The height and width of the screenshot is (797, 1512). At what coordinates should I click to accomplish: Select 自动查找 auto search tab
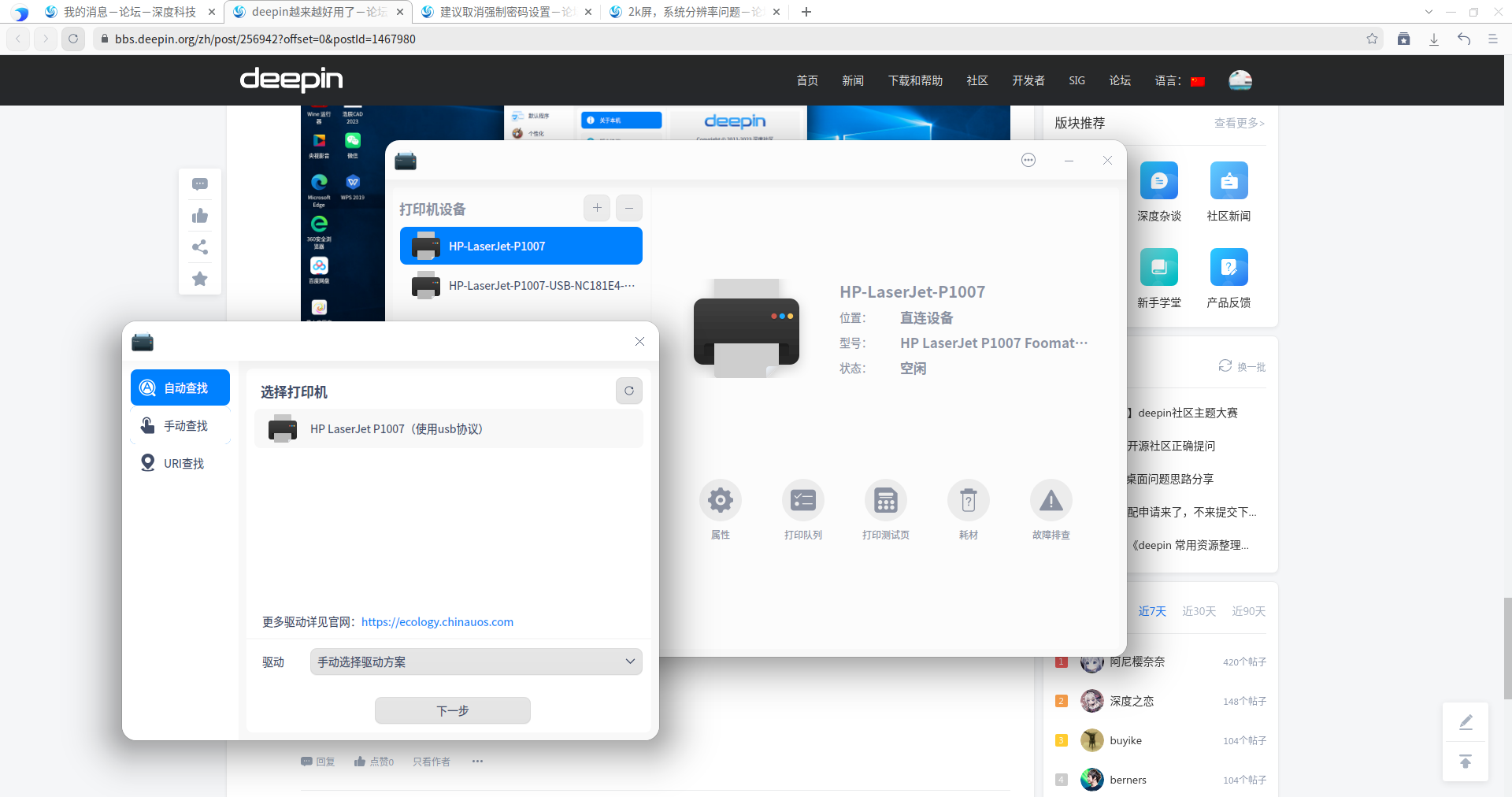[180, 387]
